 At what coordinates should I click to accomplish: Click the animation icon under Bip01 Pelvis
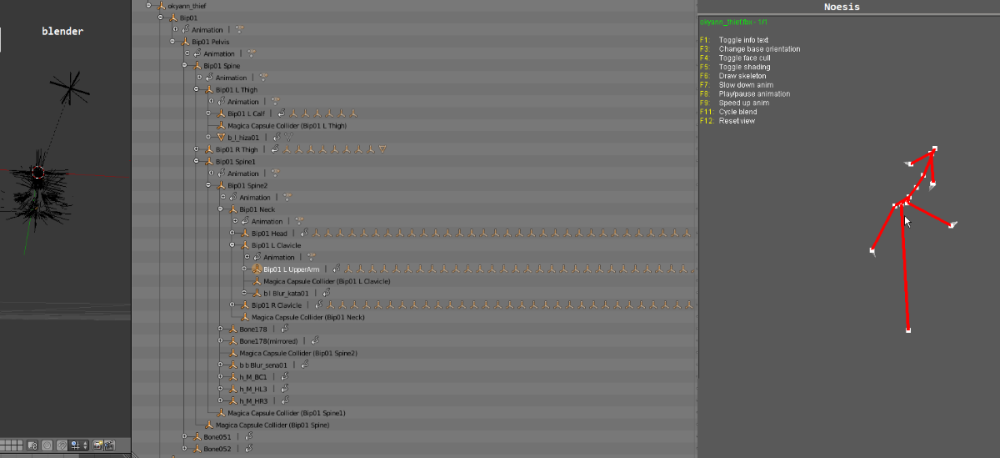[x=197, y=54]
